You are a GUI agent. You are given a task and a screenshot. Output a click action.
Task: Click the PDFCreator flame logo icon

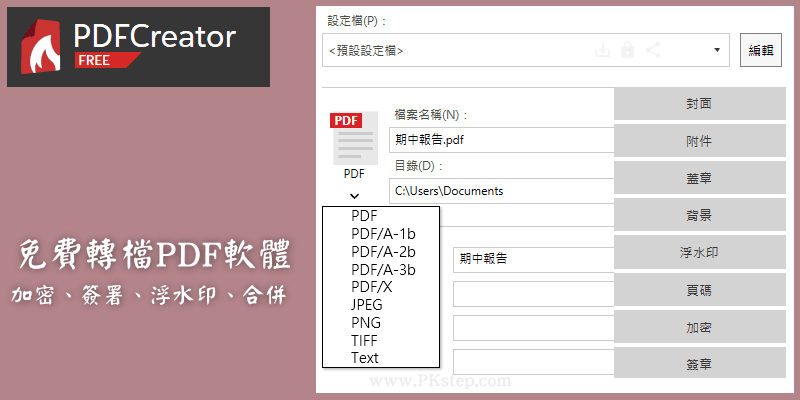(41, 47)
